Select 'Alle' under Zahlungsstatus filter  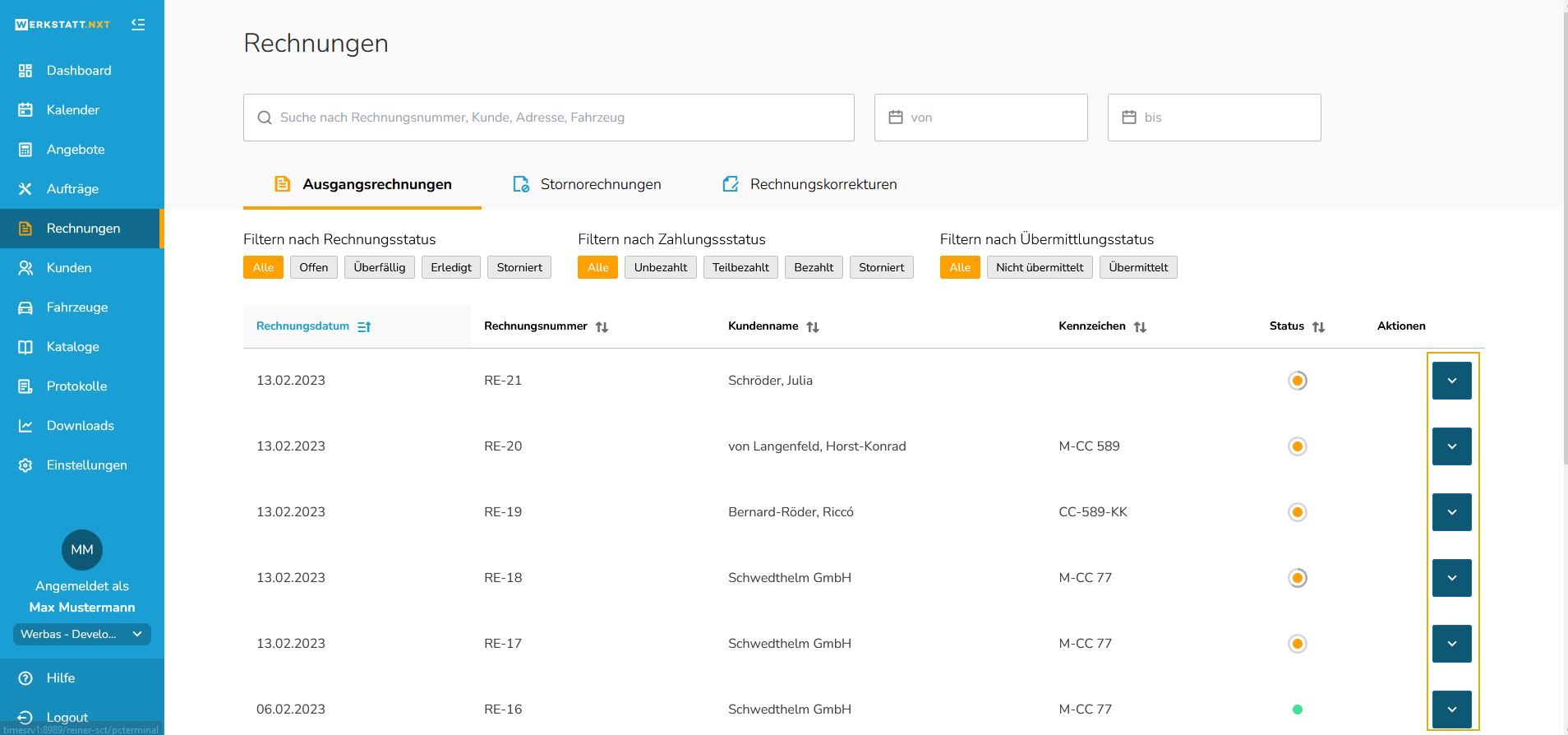coord(598,267)
